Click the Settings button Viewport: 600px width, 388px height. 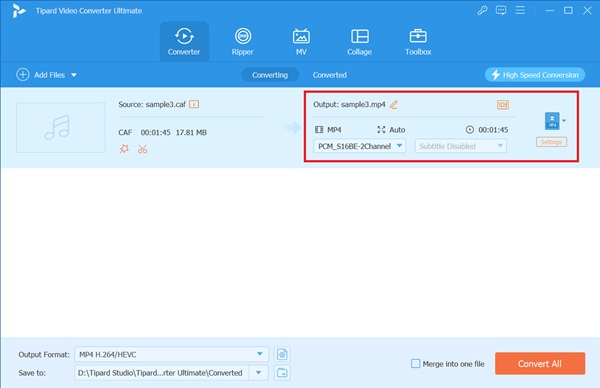point(551,142)
